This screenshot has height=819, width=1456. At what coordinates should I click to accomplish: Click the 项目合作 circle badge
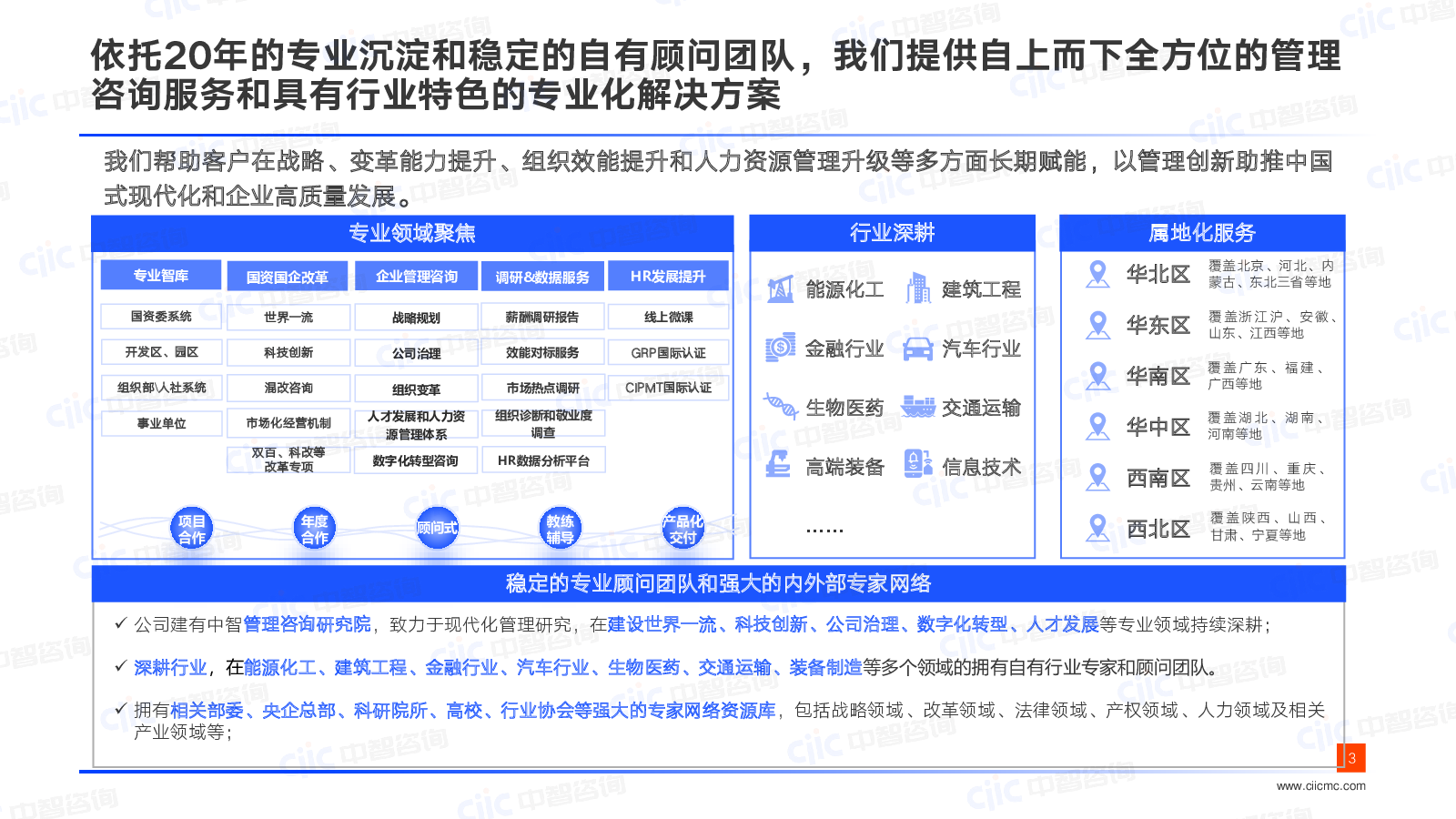(192, 529)
